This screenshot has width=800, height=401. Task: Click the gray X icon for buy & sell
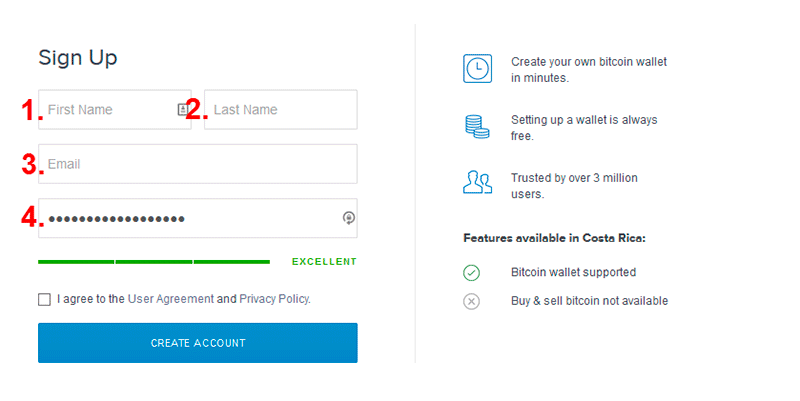[x=471, y=302]
